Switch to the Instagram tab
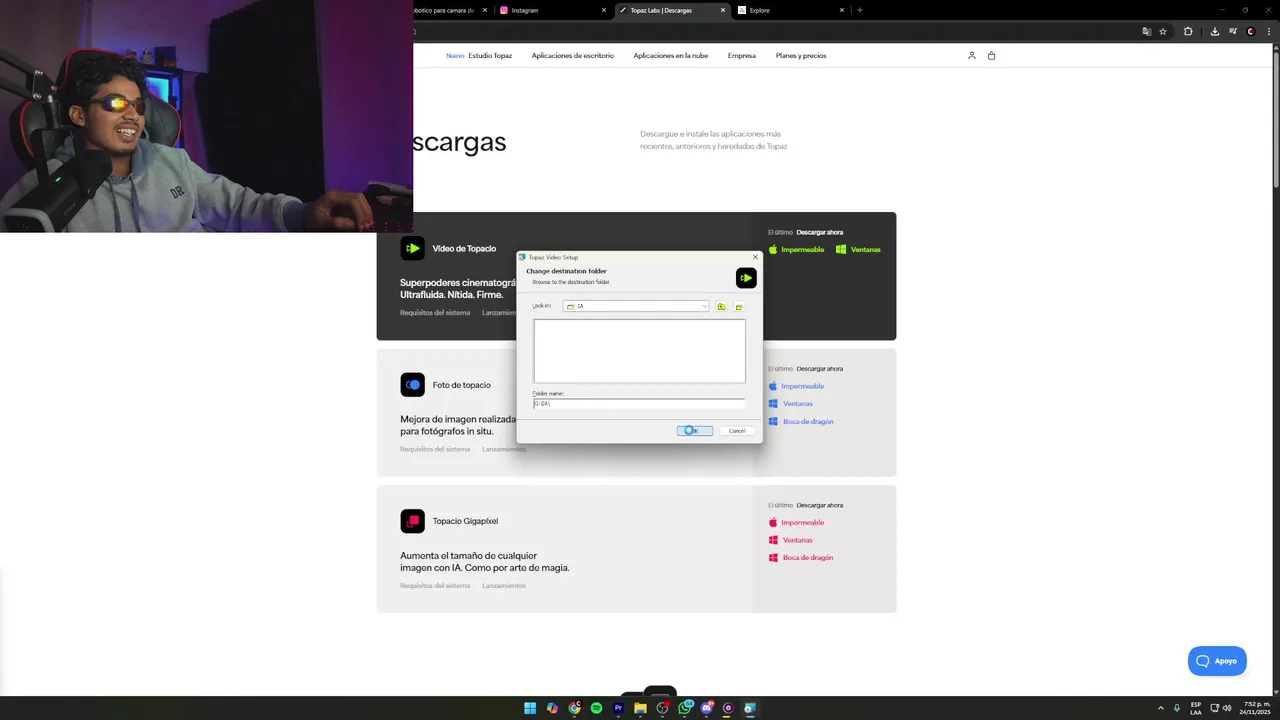 pos(552,10)
